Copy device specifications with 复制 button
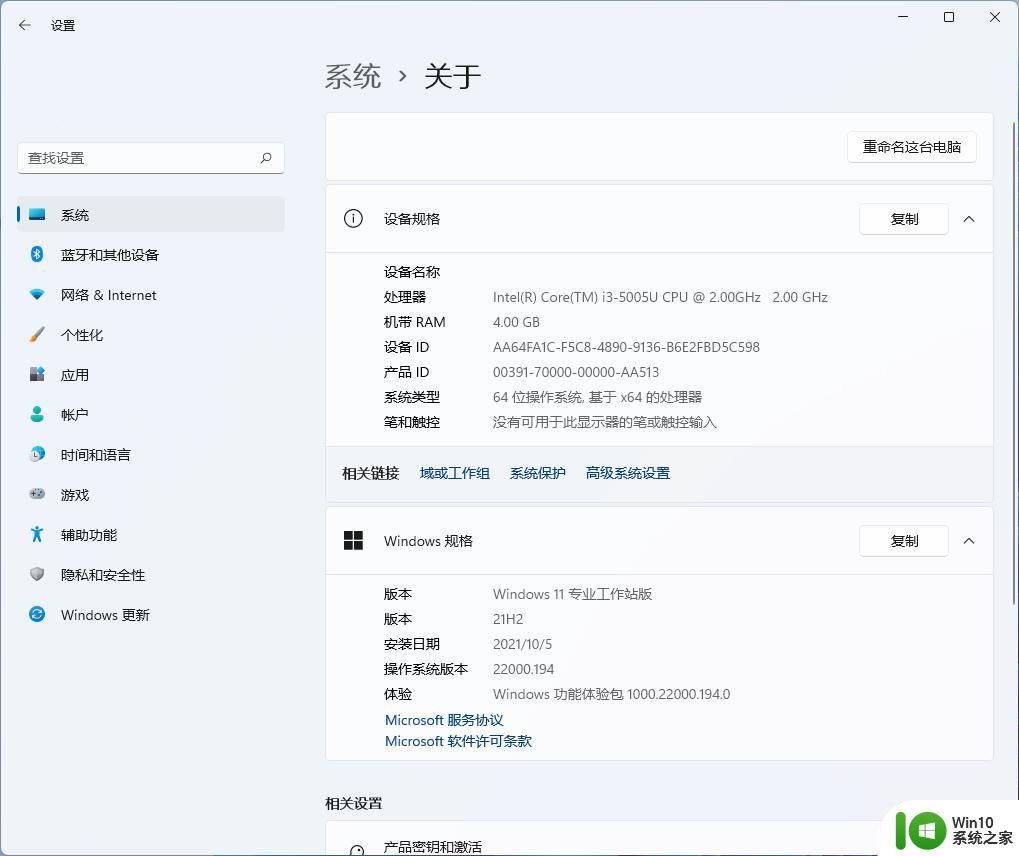Image resolution: width=1019 pixels, height=856 pixels. pyautogui.click(x=903, y=219)
